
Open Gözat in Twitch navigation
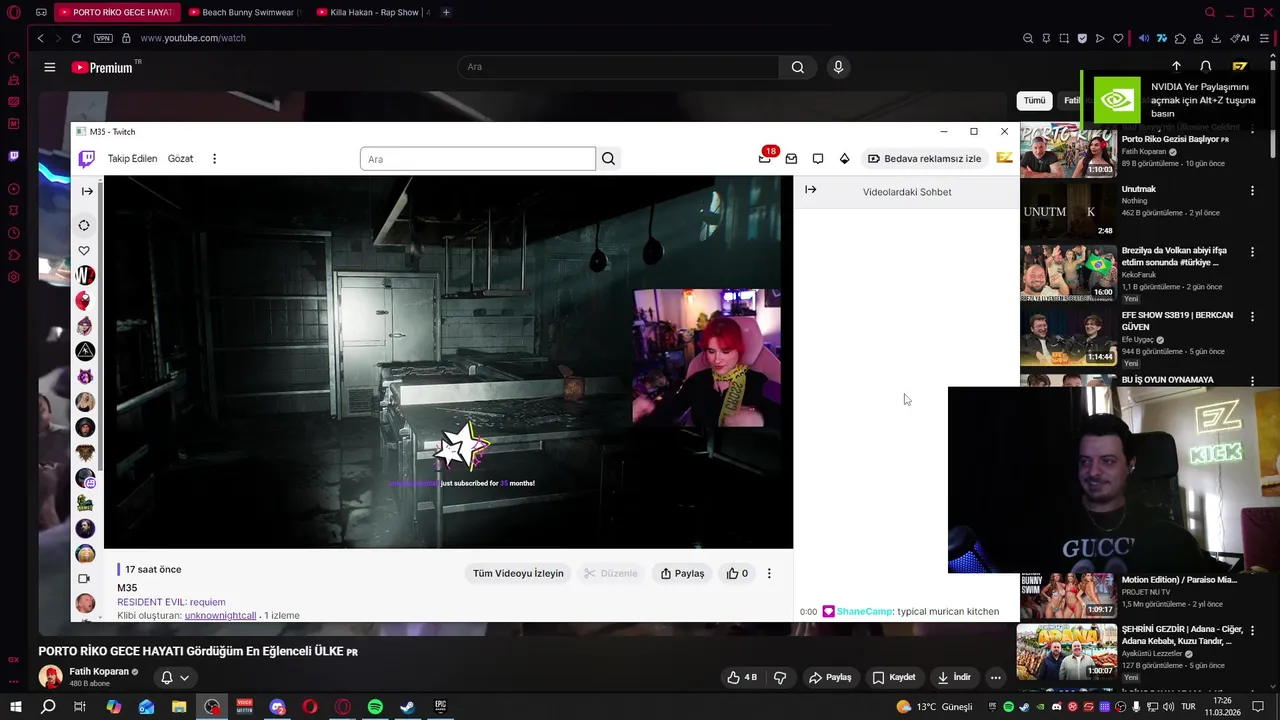coord(180,158)
